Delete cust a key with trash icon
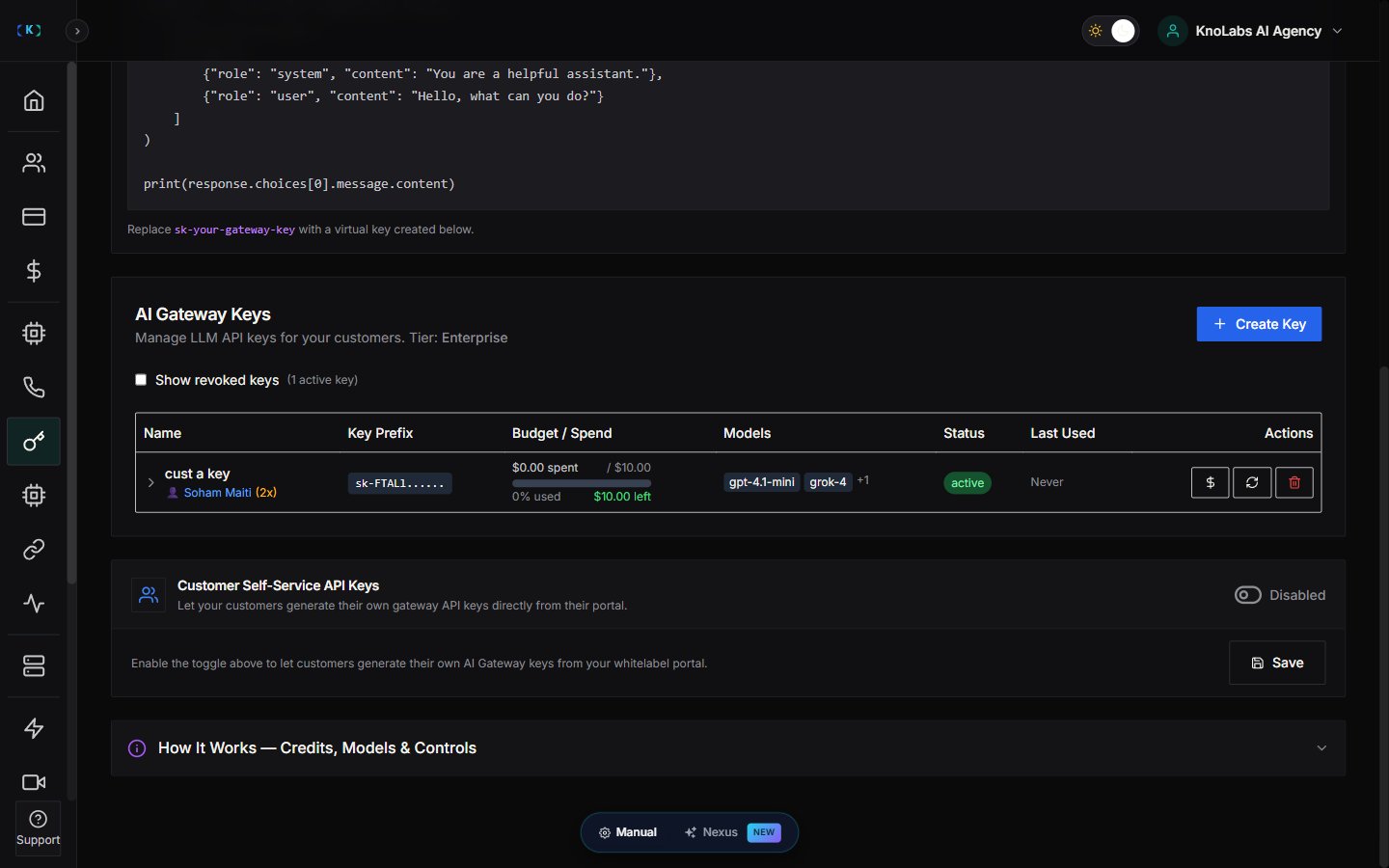 click(1294, 482)
